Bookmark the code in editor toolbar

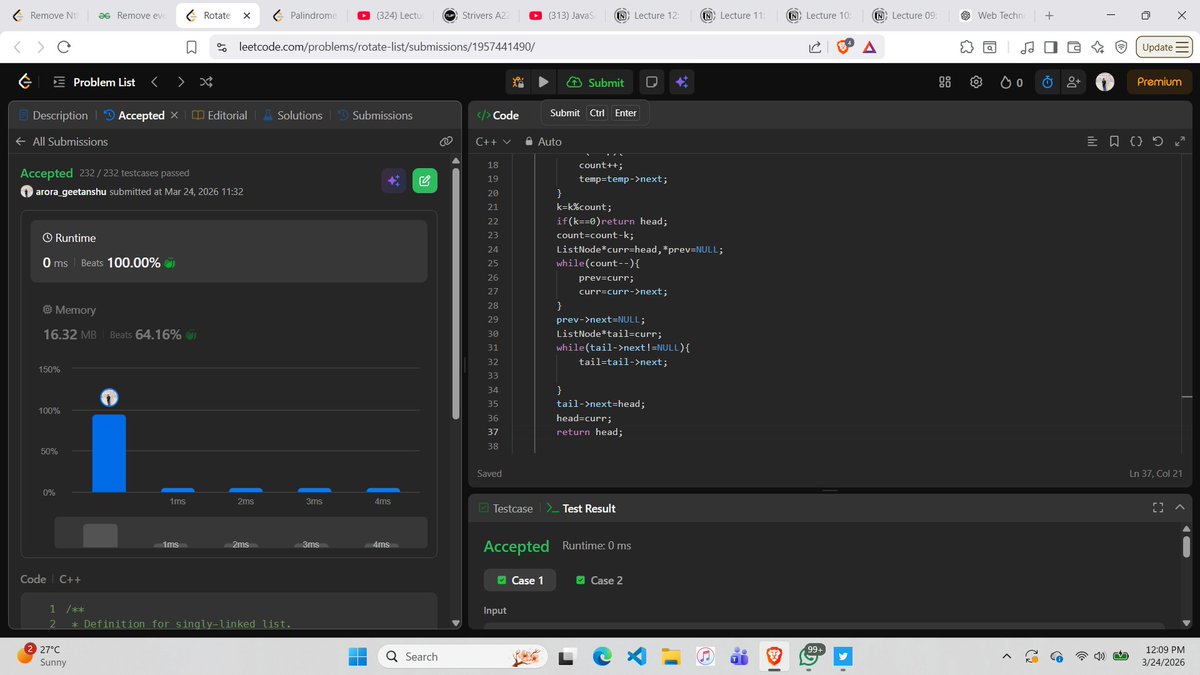(x=1114, y=142)
